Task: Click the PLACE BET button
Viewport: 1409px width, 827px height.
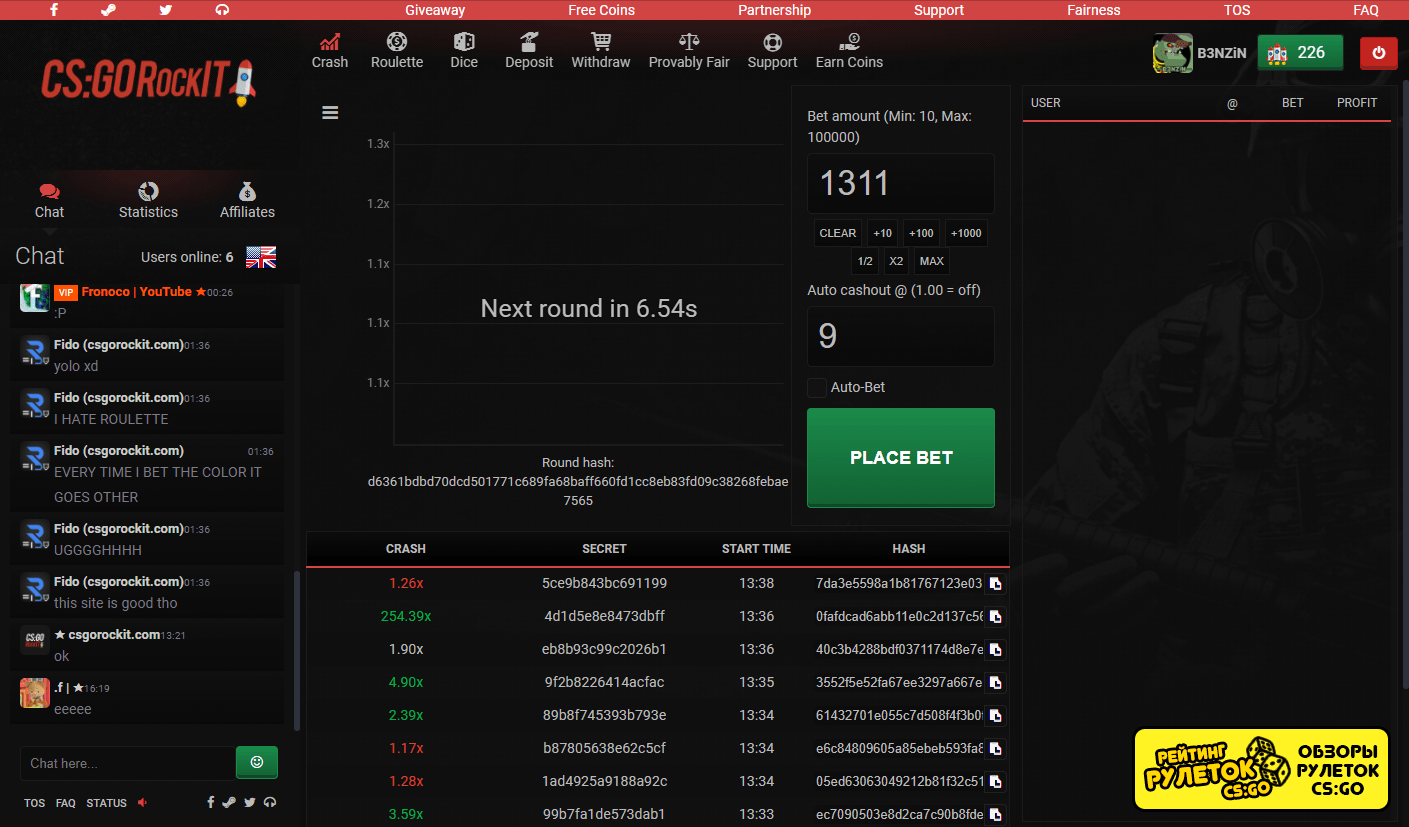Action: point(901,457)
